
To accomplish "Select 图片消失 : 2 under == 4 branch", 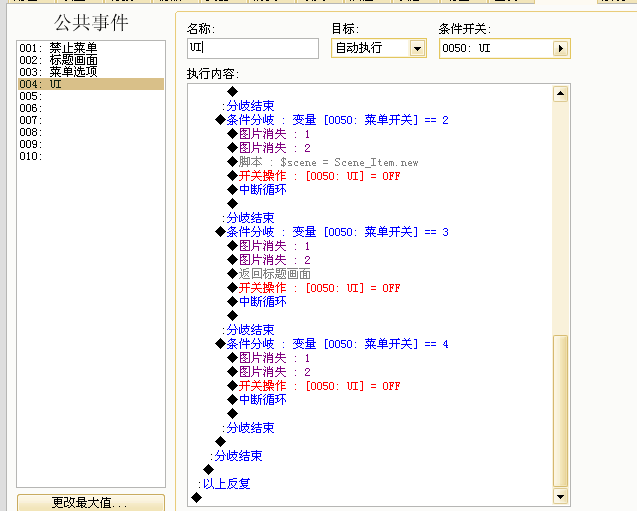I will 269,372.
